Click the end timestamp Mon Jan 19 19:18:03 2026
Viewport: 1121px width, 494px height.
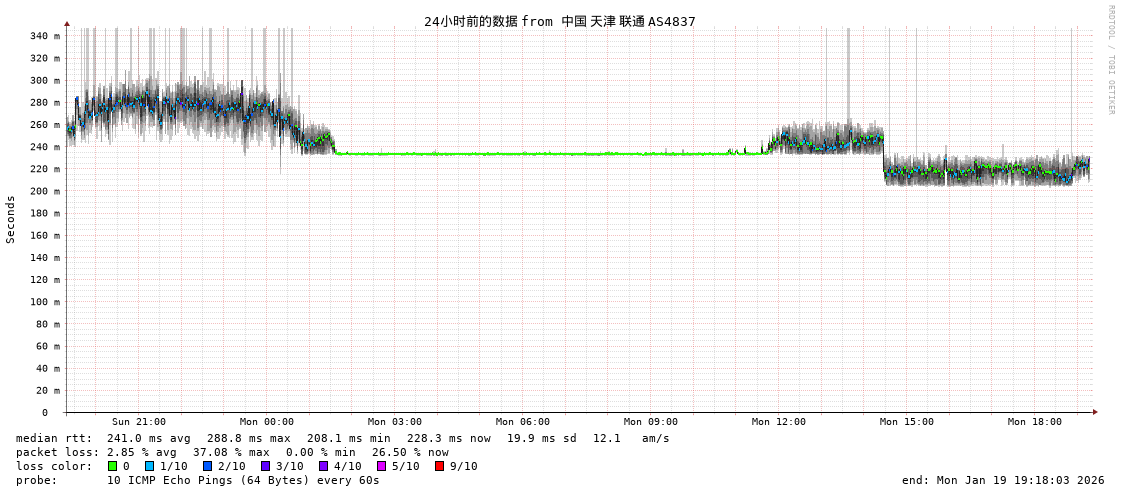1004,480
